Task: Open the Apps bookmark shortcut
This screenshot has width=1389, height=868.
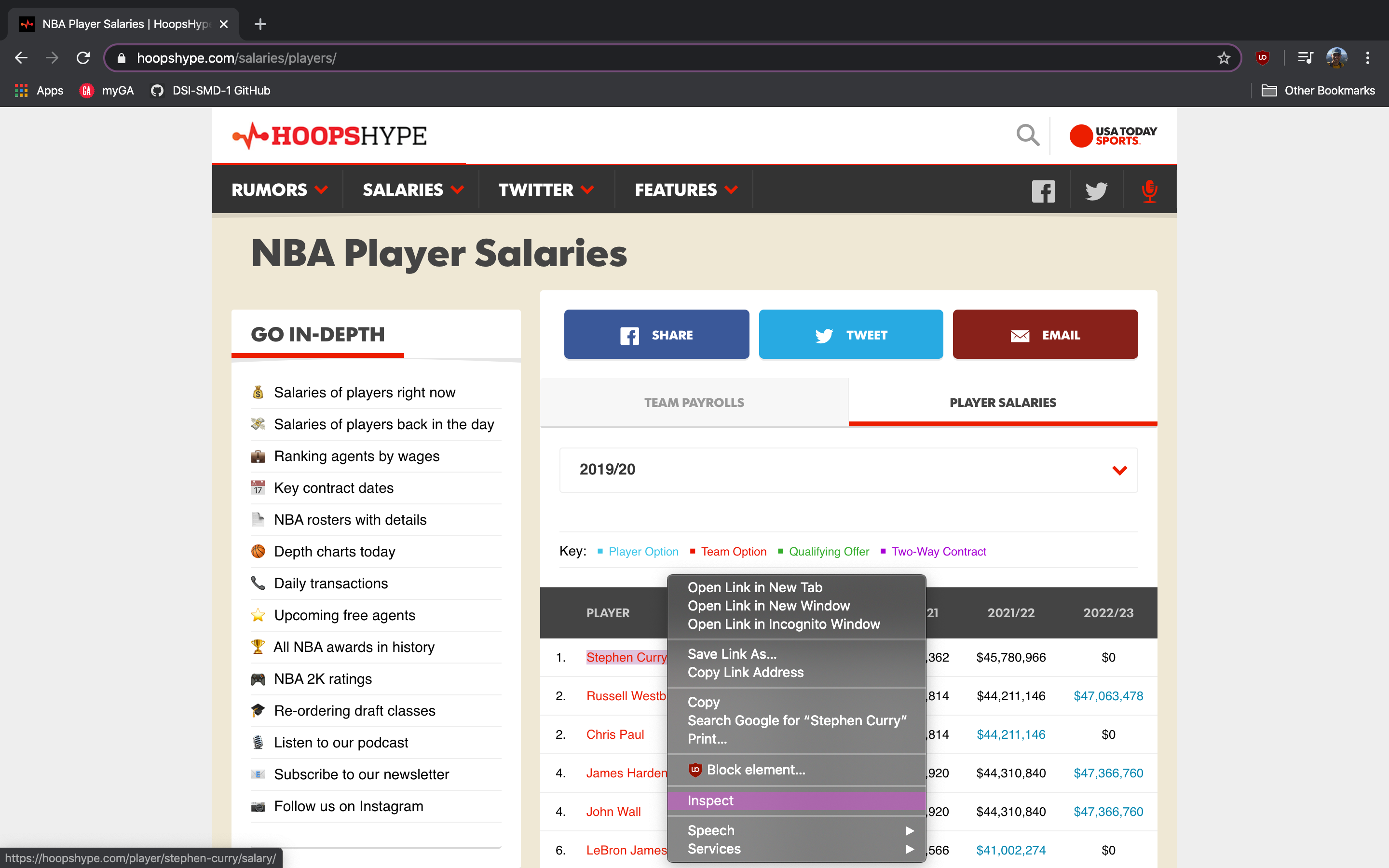Action: pos(39,91)
